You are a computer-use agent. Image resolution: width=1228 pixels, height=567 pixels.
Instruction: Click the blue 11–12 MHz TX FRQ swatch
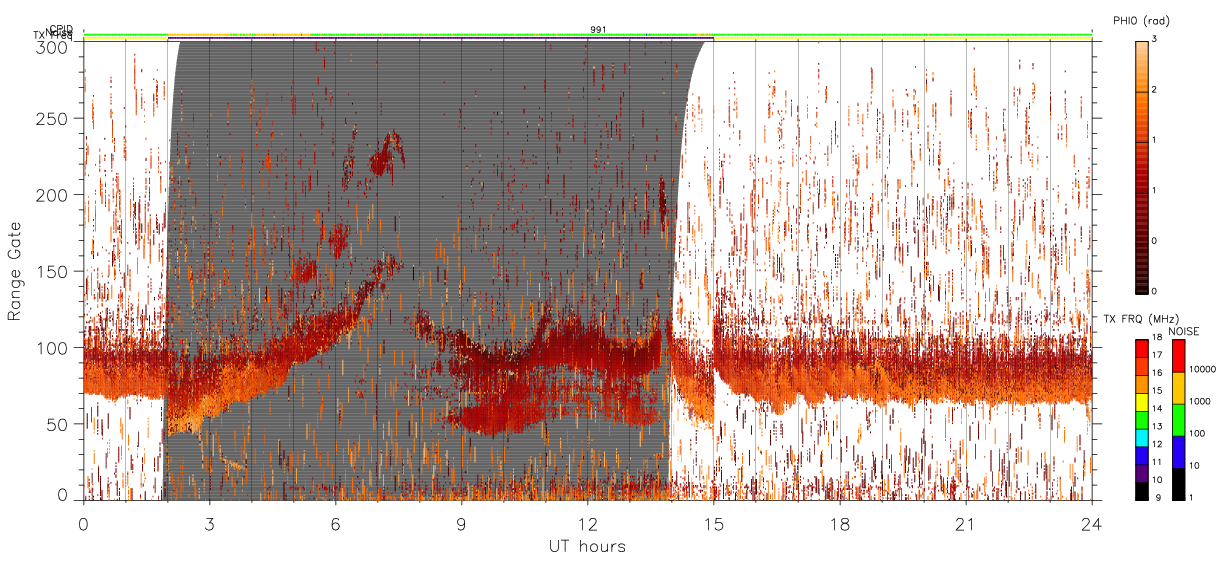[1141, 456]
